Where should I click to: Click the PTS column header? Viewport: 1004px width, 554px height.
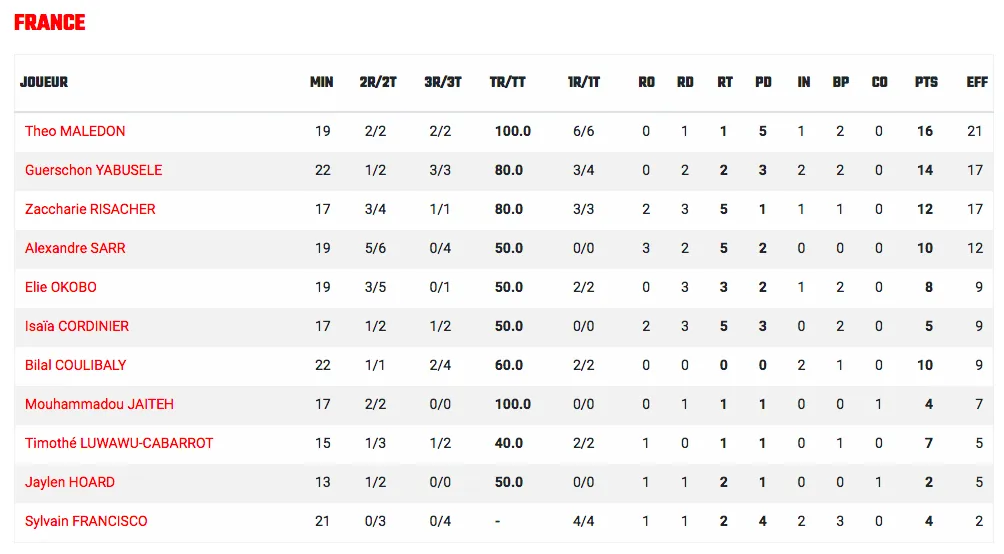point(926,82)
